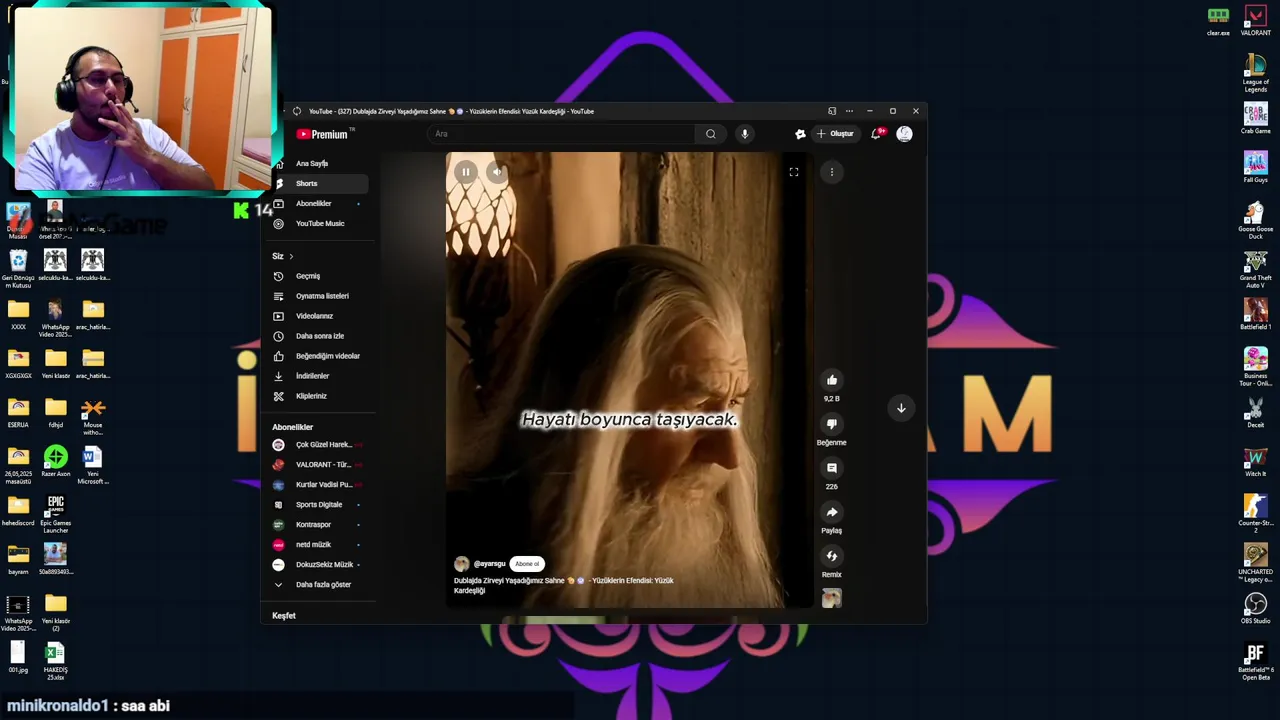Click the Paylaş share icon
The image size is (1280, 720).
coord(831,512)
